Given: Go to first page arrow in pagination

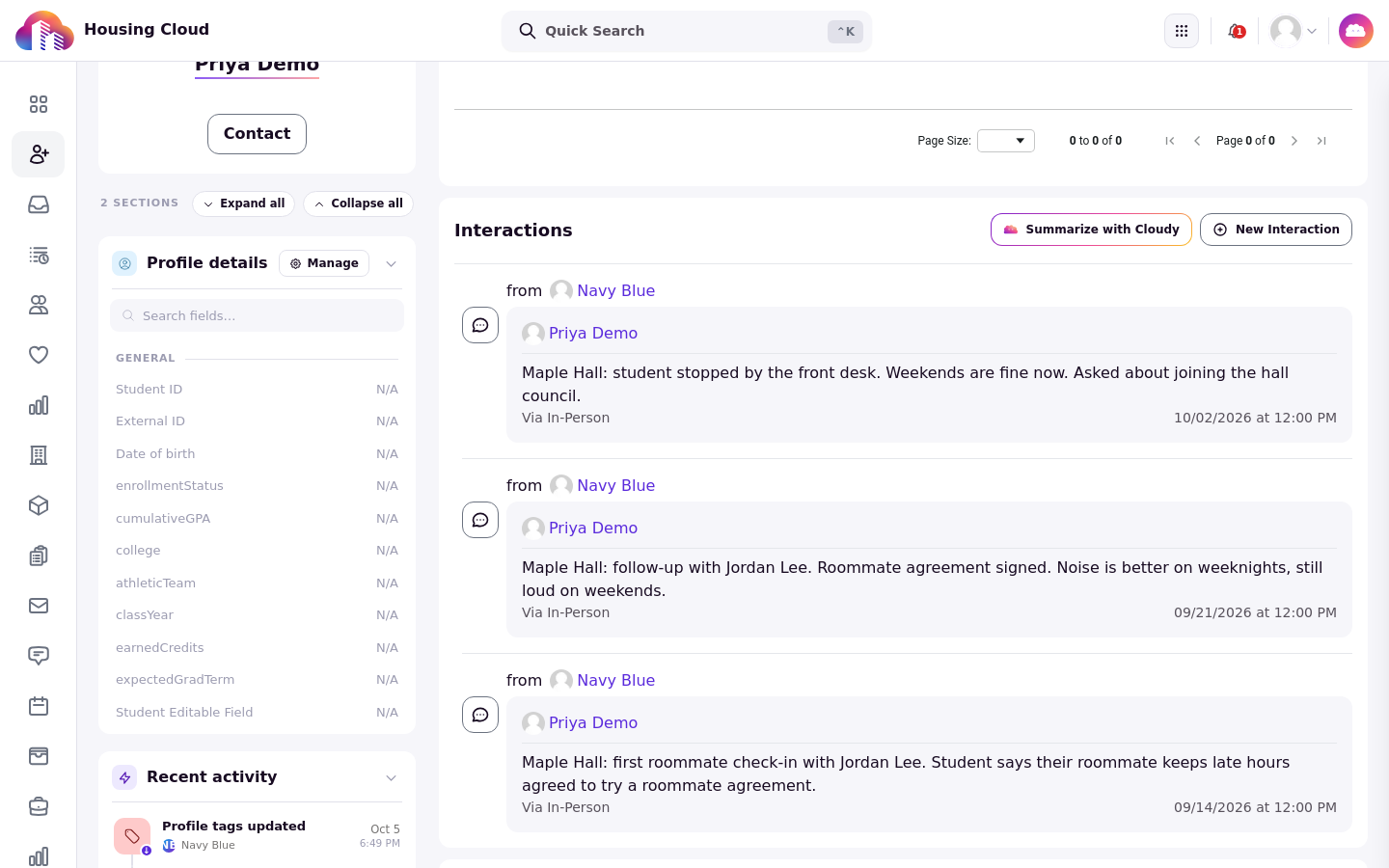Looking at the screenshot, I should (1170, 141).
